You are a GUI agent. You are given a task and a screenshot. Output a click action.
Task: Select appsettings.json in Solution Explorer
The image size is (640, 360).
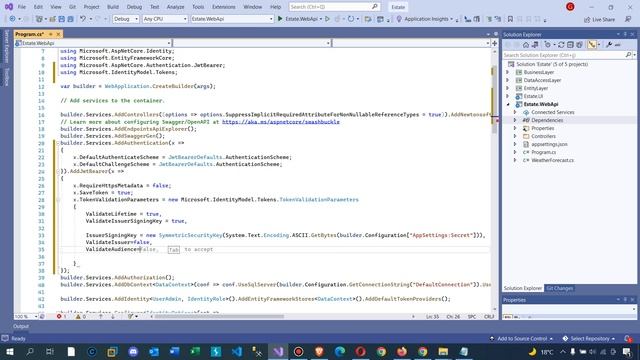click(549, 144)
